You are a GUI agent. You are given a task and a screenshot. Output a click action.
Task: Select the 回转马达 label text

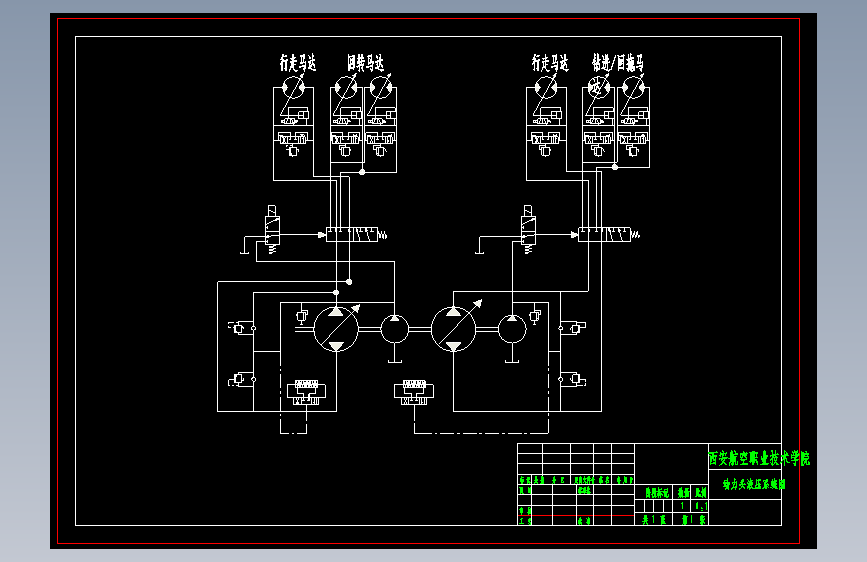tap(365, 63)
